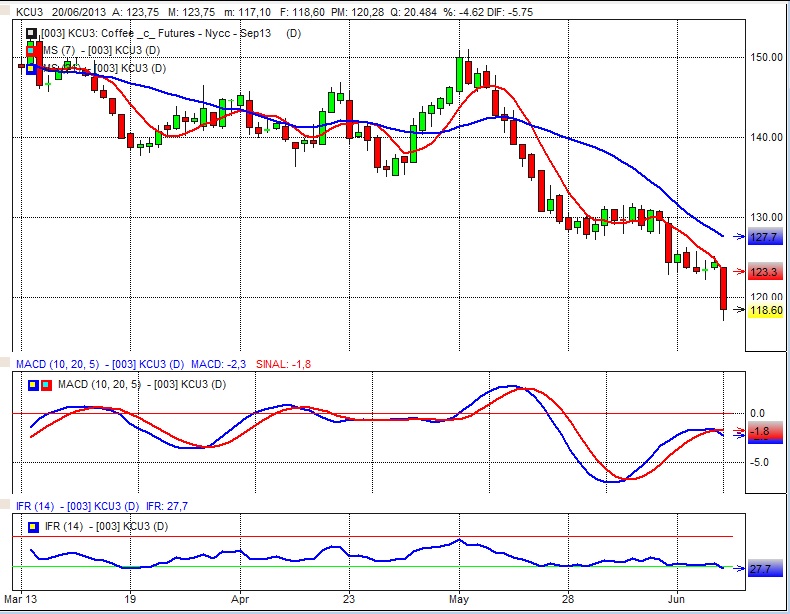This screenshot has width=790, height=614.
Task: Click the May marker on the date axis
Action: 458,600
